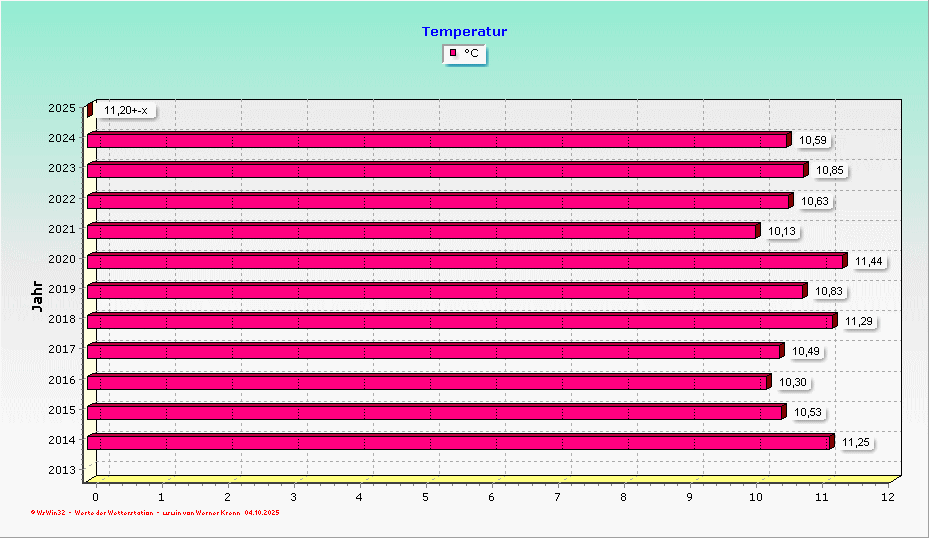Click the 2018 label on the year axis
This screenshot has height=538, width=929.
61,319
